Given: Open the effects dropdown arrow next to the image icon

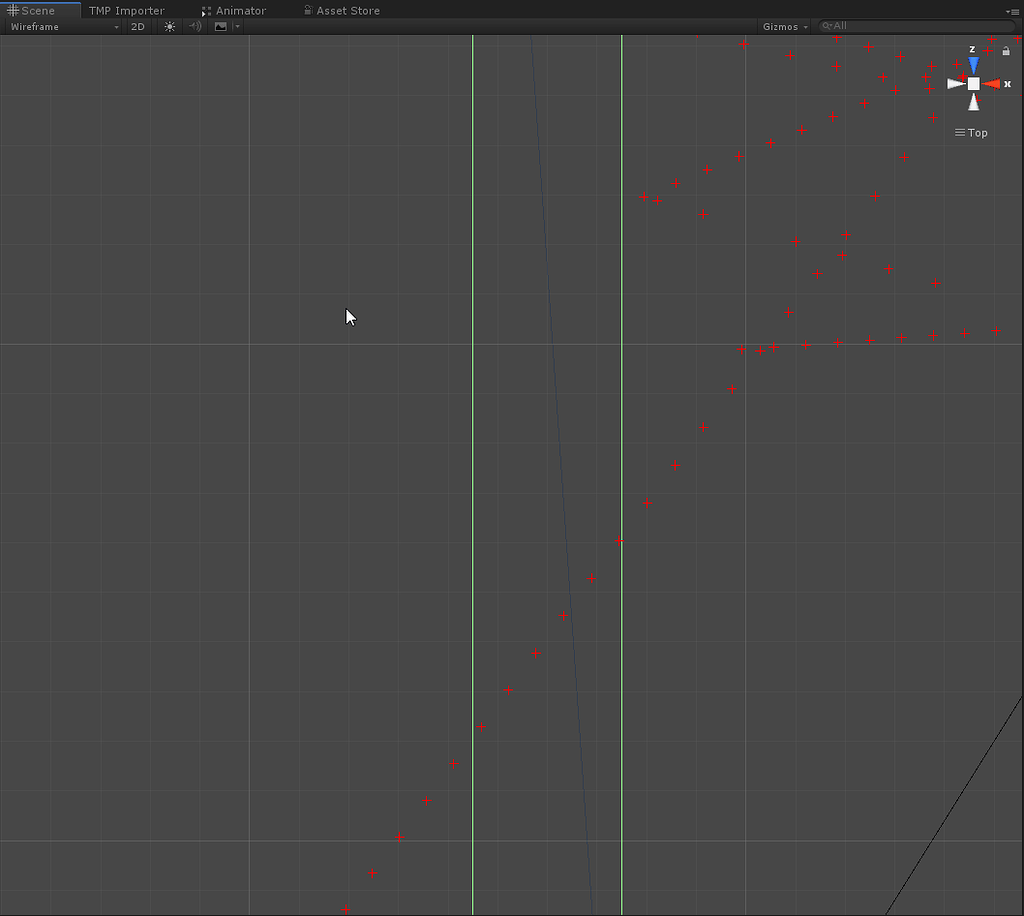Looking at the screenshot, I should [235, 26].
